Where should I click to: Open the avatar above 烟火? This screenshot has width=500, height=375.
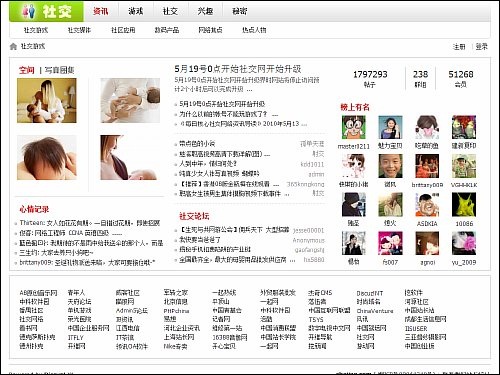click(x=390, y=205)
